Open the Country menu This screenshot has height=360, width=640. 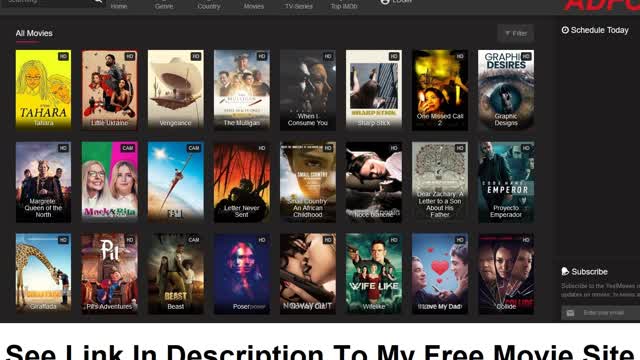point(209,6)
